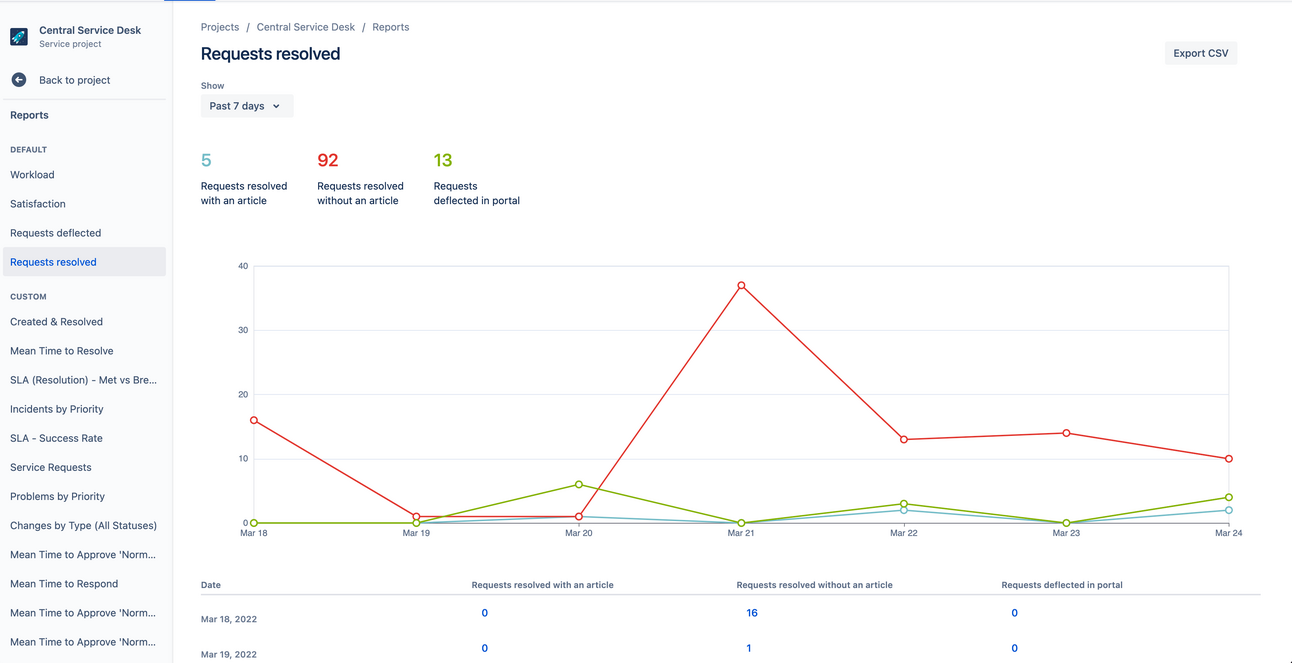The image size is (1292, 663).
Task: Click the red data point at Mar 21 peak
Action: 741,286
